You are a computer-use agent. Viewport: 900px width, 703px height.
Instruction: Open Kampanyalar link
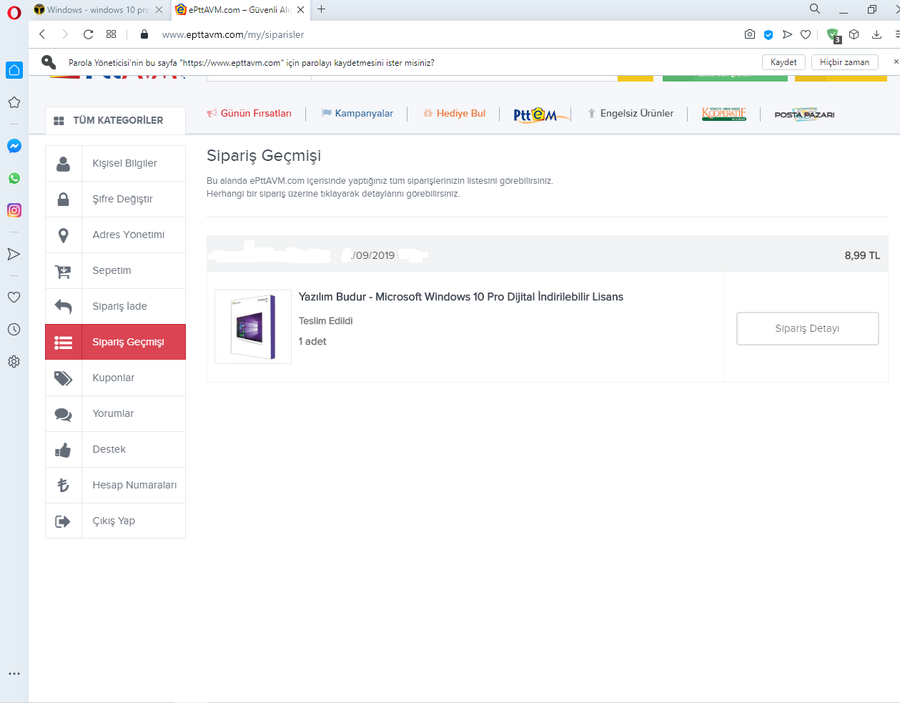[357, 114]
